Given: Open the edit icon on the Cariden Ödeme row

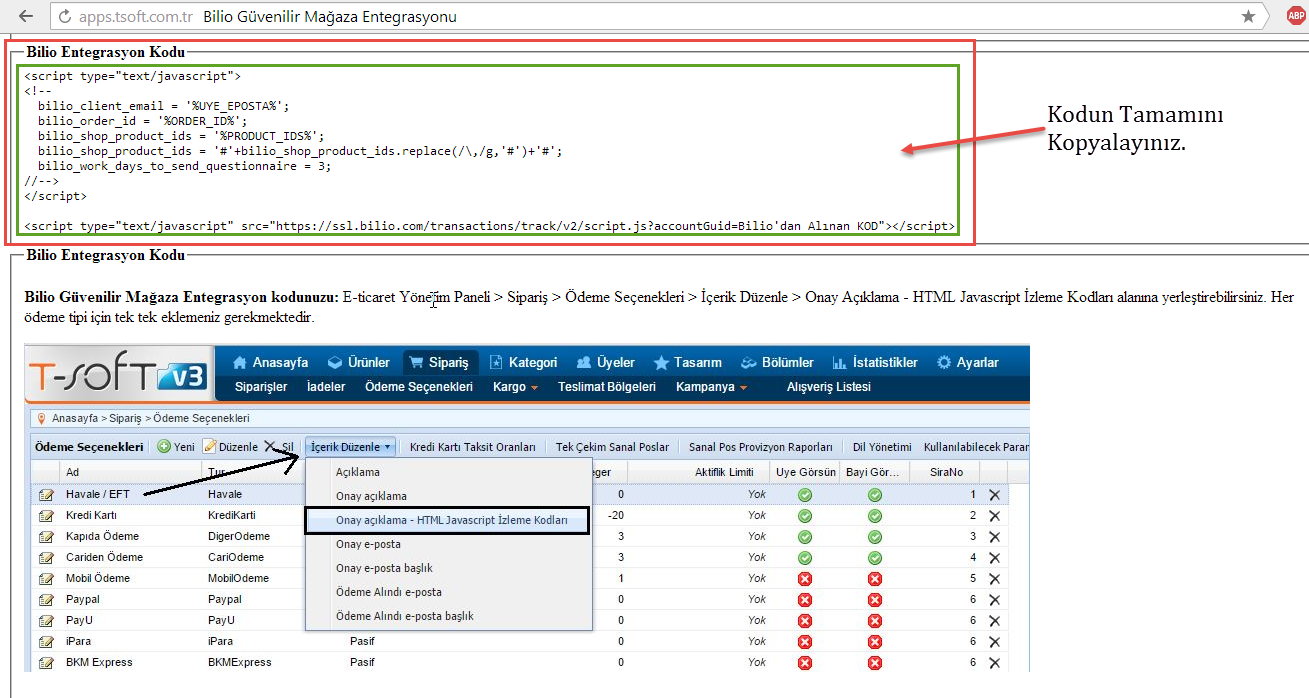Looking at the screenshot, I should [x=46, y=558].
